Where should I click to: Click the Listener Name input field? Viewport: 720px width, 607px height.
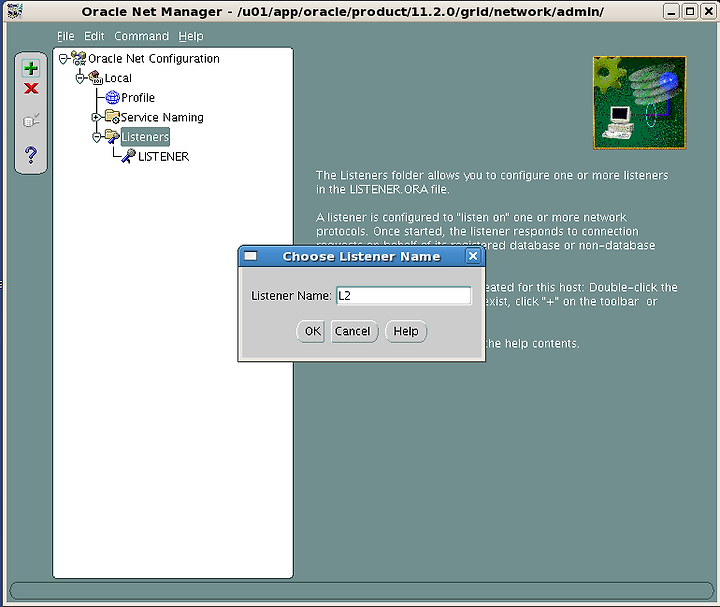[x=404, y=296]
